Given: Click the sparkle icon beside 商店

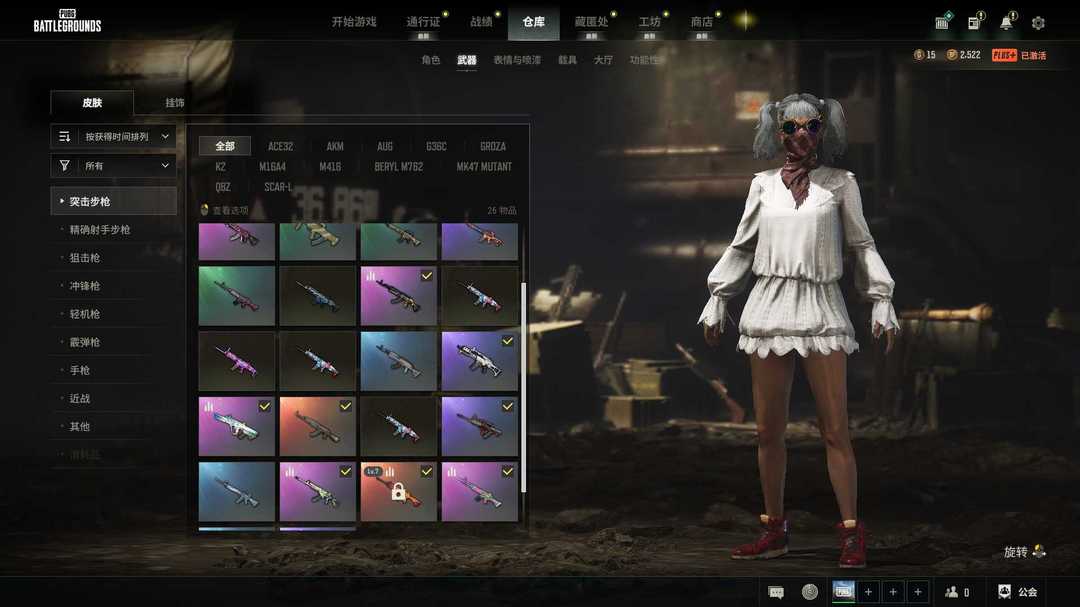Looking at the screenshot, I should pos(744,21).
